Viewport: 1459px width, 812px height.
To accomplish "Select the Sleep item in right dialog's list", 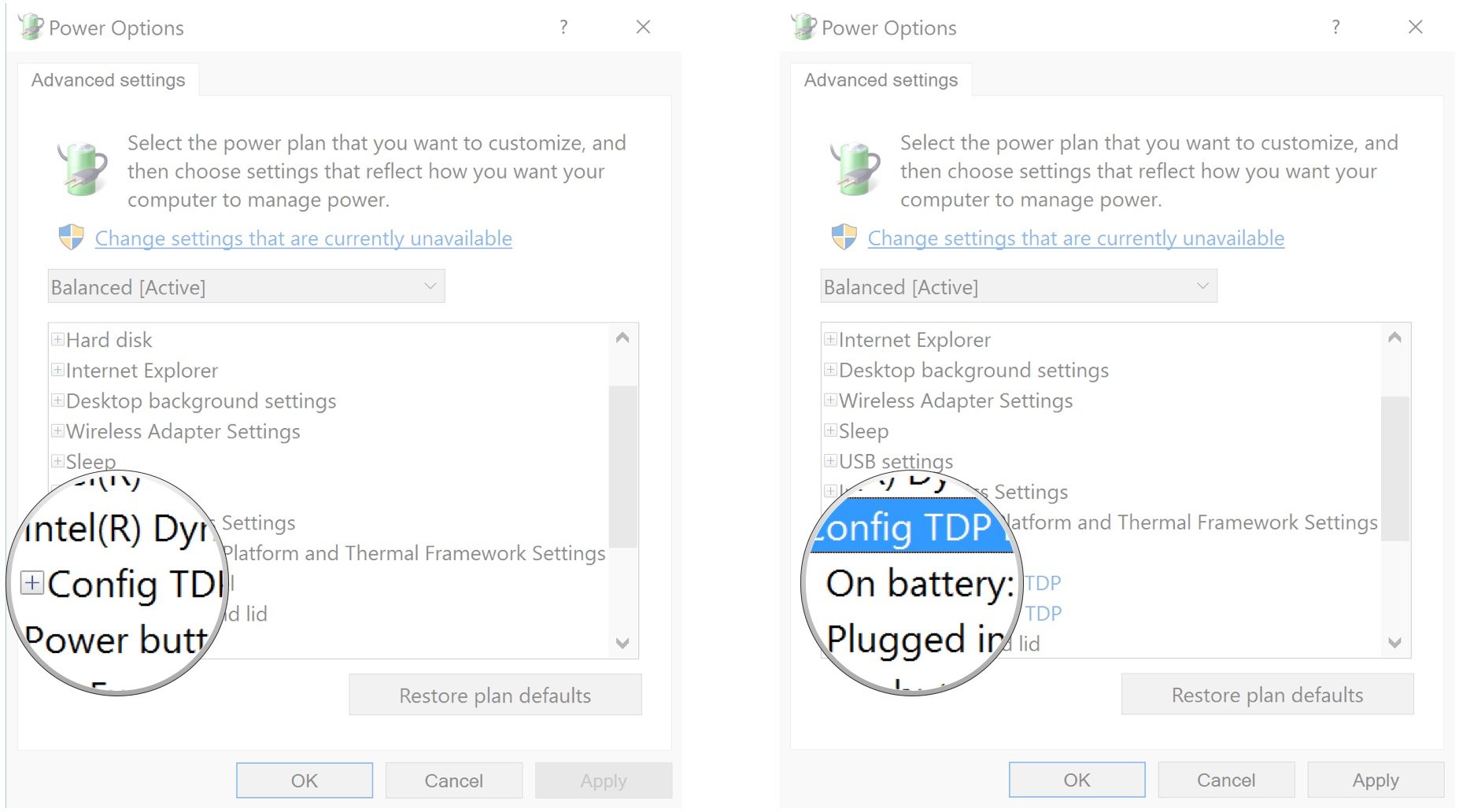I will pos(863,431).
